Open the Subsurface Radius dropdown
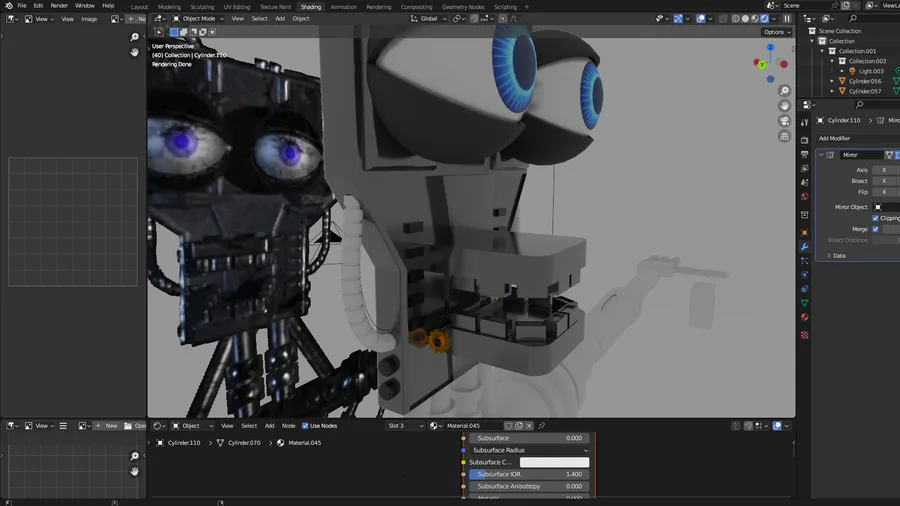The width and height of the screenshot is (900, 506). tap(529, 450)
